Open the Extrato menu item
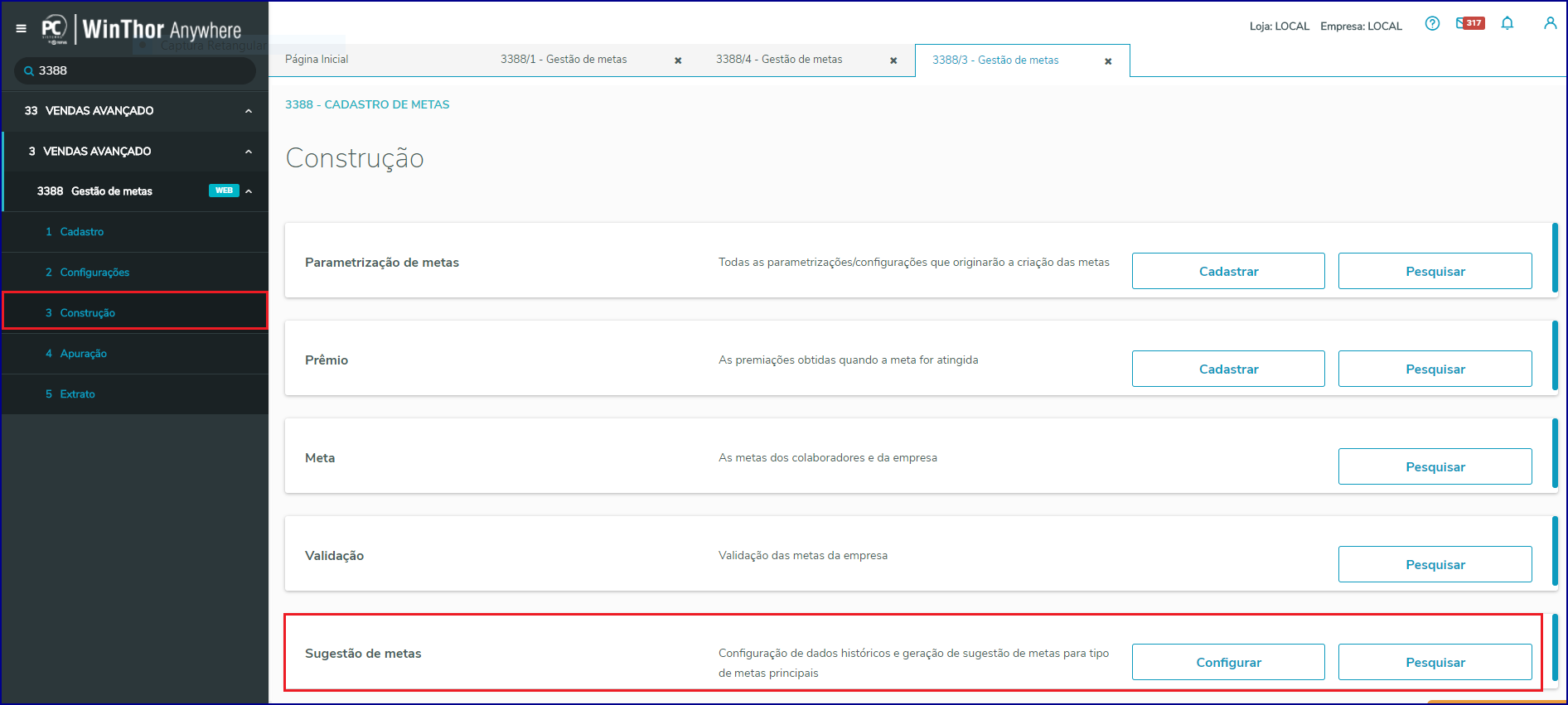This screenshot has height=705, width=1568. click(136, 394)
